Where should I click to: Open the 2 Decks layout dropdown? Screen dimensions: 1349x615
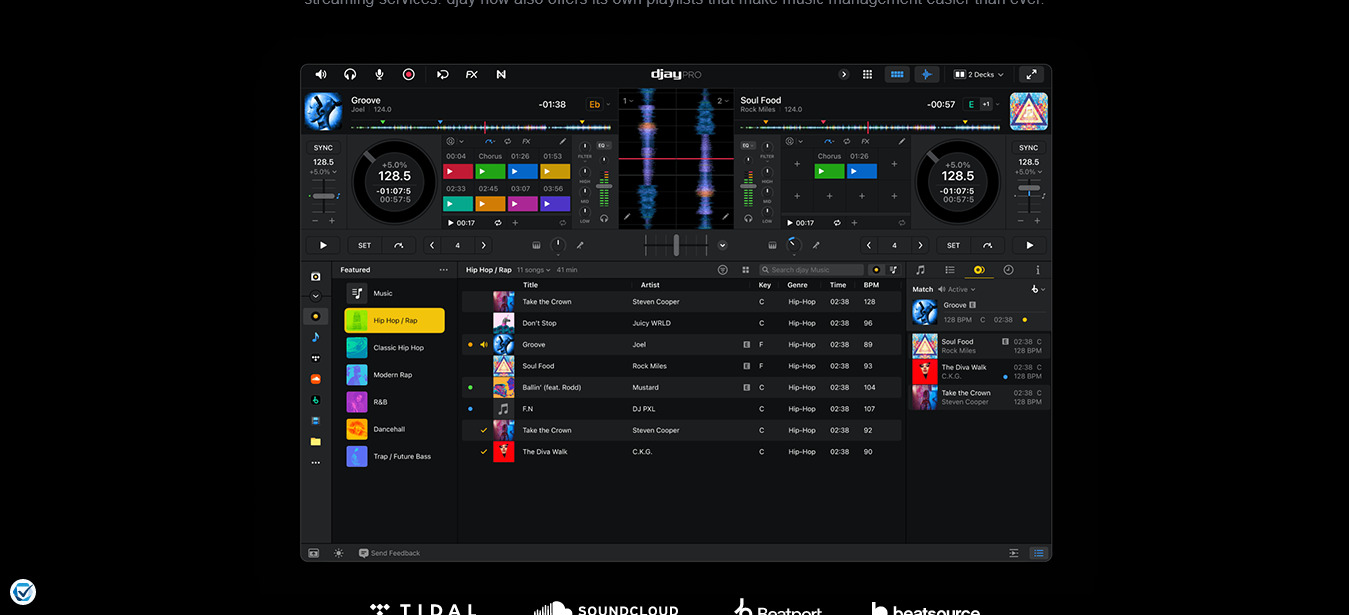(x=979, y=74)
